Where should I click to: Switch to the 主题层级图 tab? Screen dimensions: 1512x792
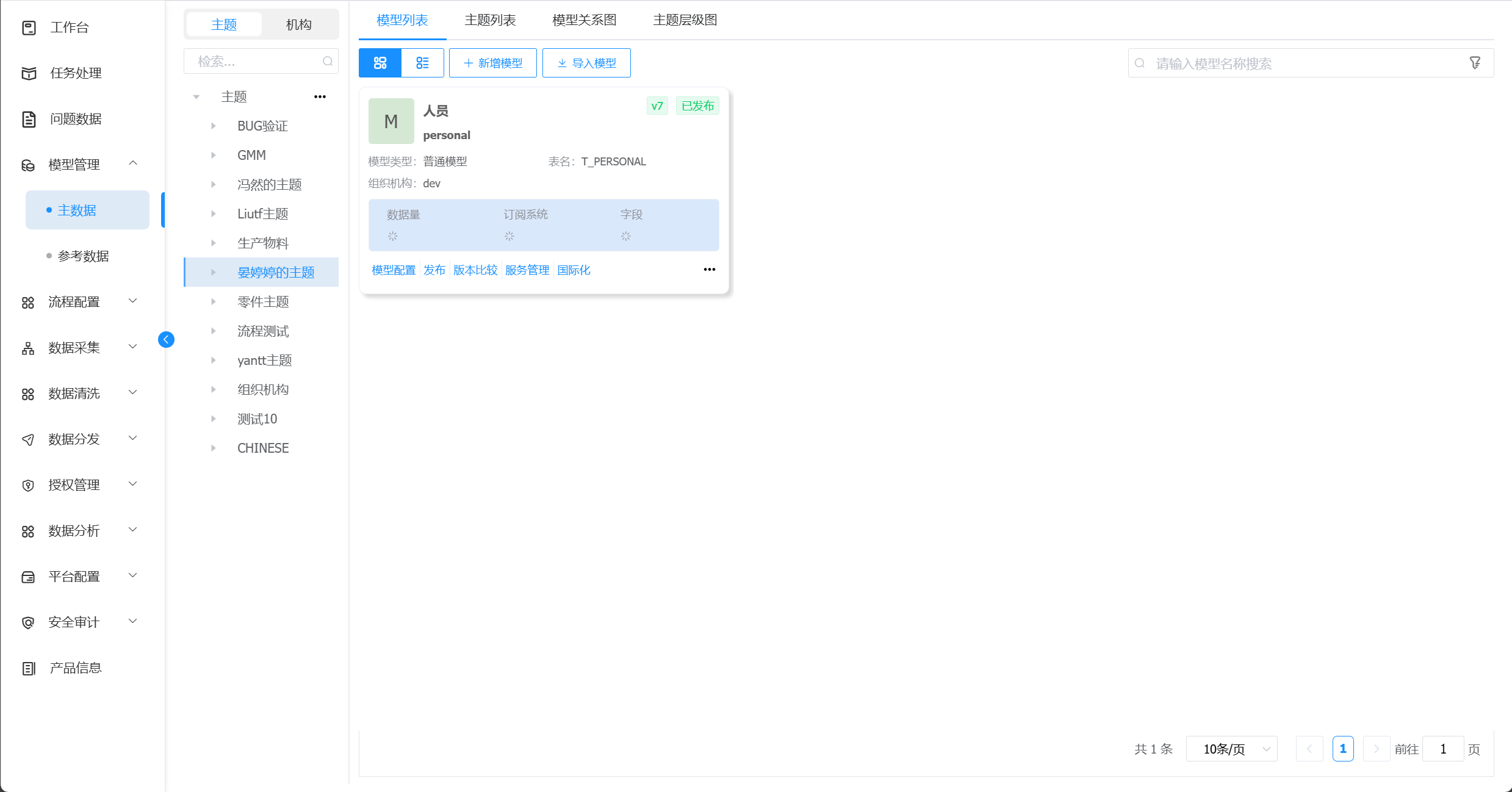pyautogui.click(x=685, y=20)
